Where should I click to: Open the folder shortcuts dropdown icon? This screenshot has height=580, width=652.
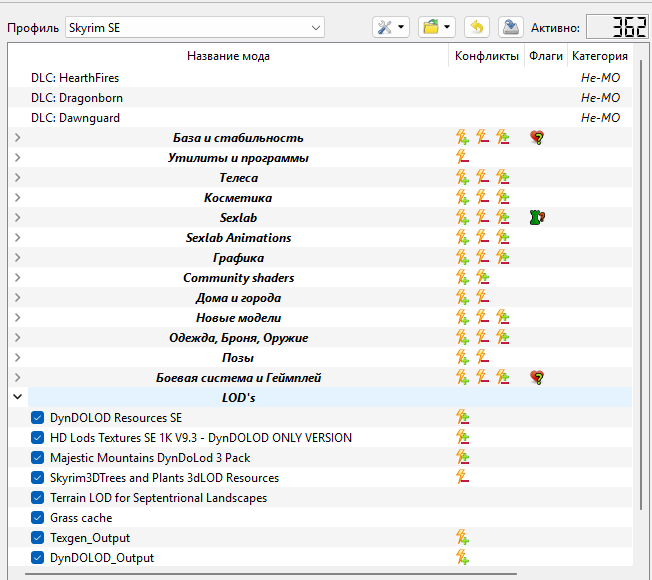point(436,27)
